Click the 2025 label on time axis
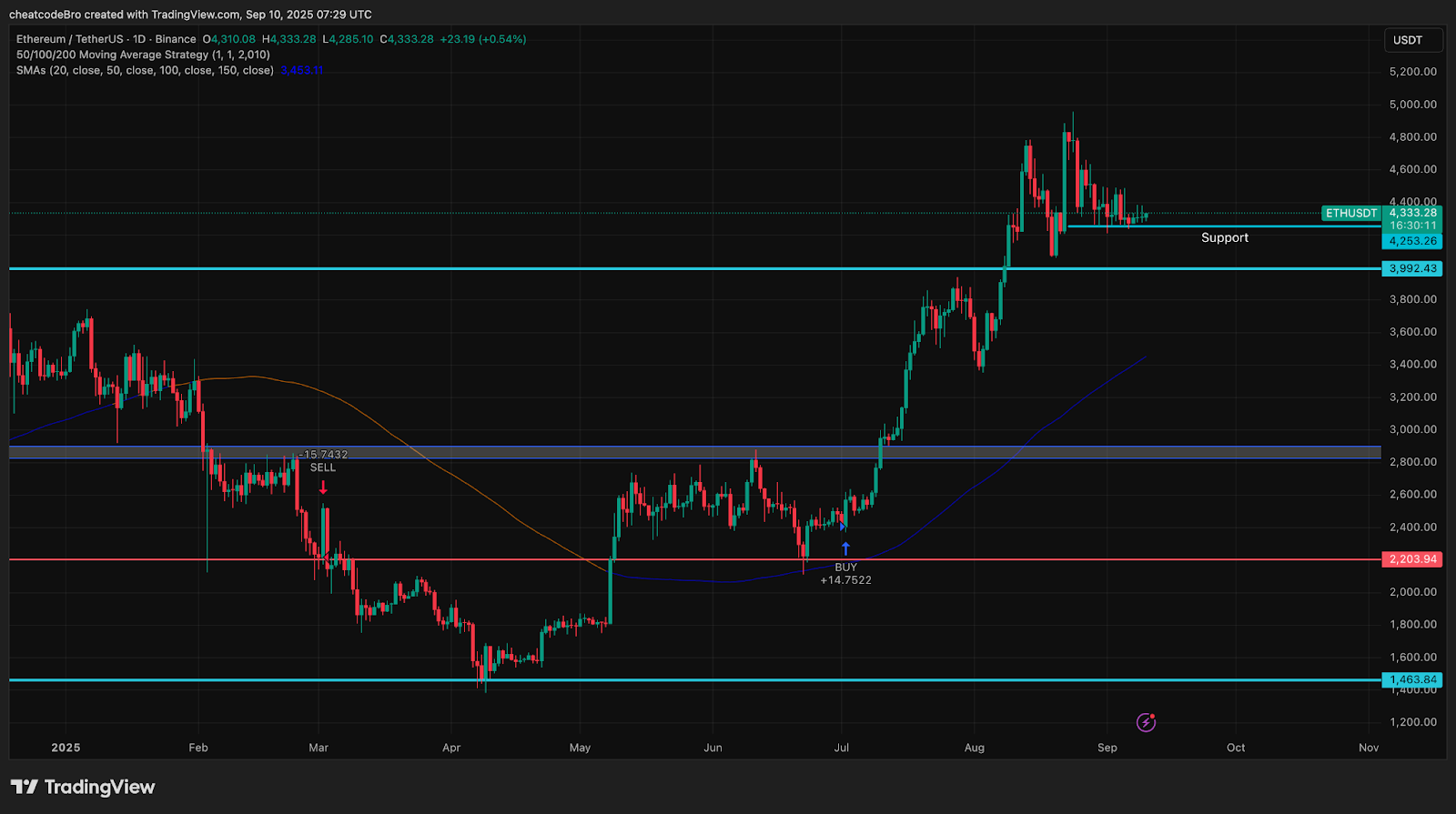Image resolution: width=1456 pixels, height=814 pixels. tap(66, 748)
